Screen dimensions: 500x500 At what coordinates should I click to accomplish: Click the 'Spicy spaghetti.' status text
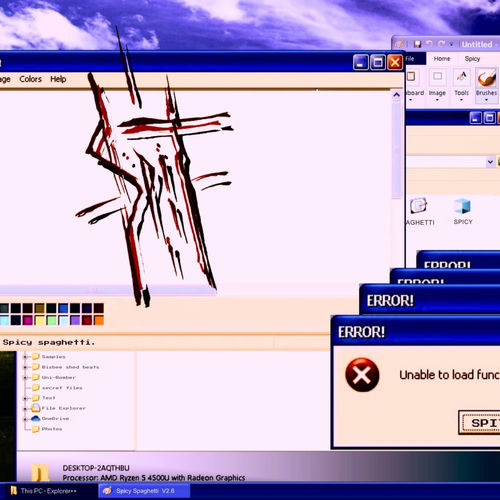tap(49, 342)
